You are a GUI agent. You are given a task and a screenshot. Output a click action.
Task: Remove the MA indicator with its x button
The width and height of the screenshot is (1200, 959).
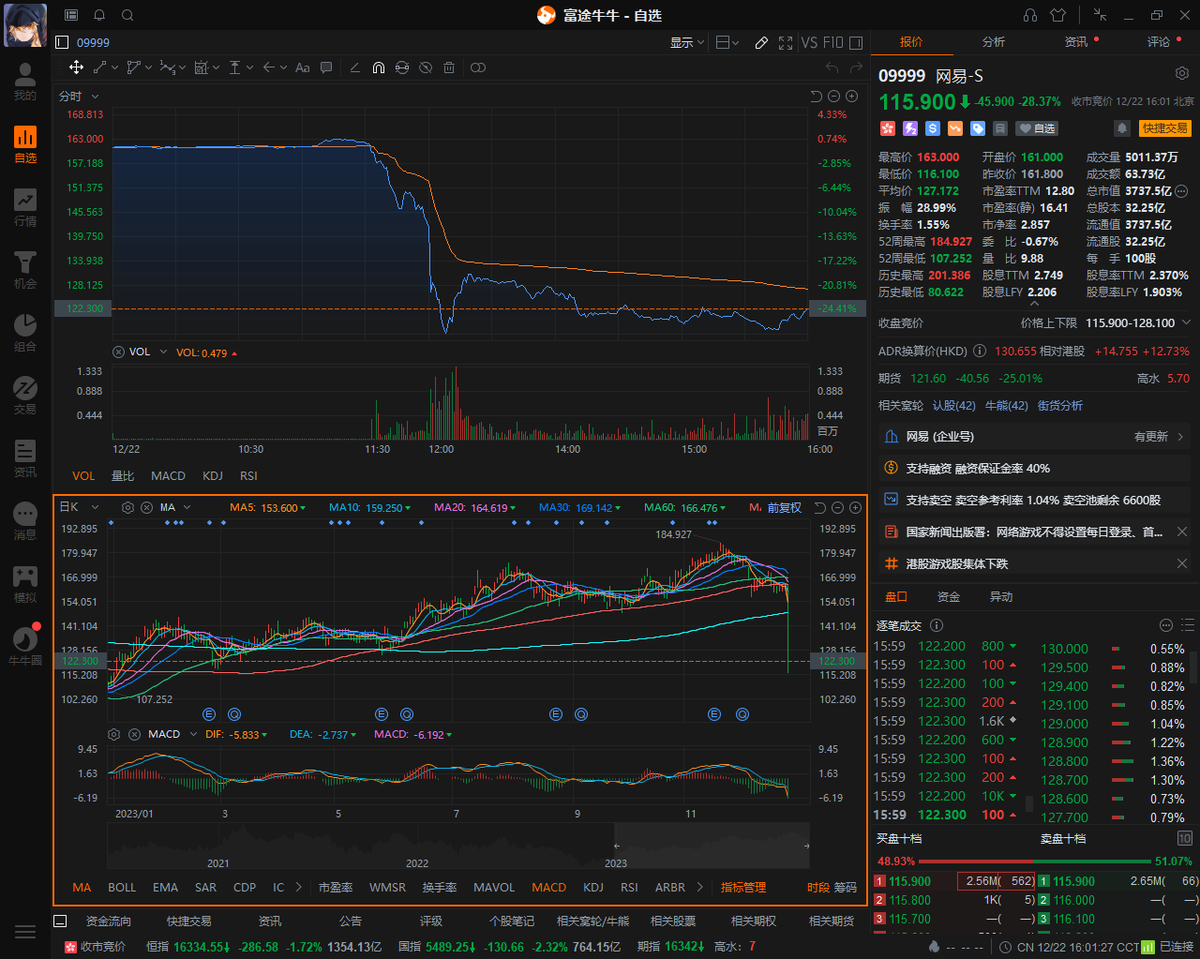coord(146,508)
